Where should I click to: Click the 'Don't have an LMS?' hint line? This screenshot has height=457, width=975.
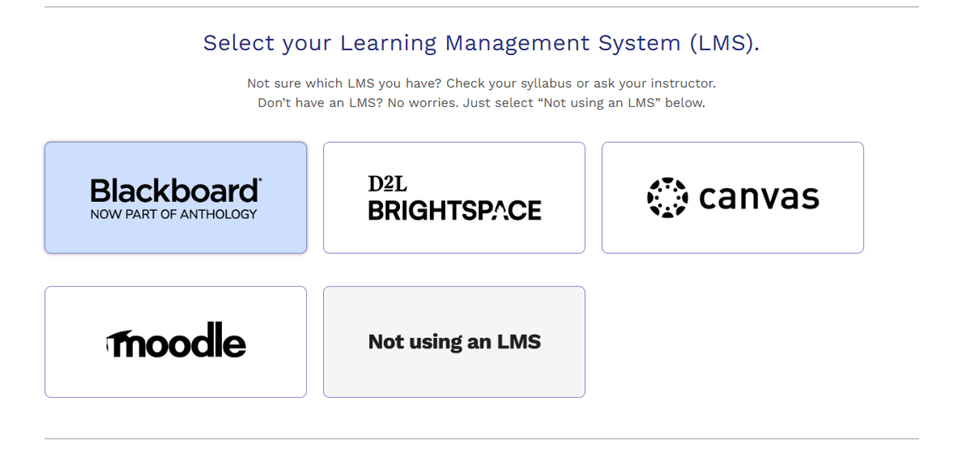coord(481,103)
